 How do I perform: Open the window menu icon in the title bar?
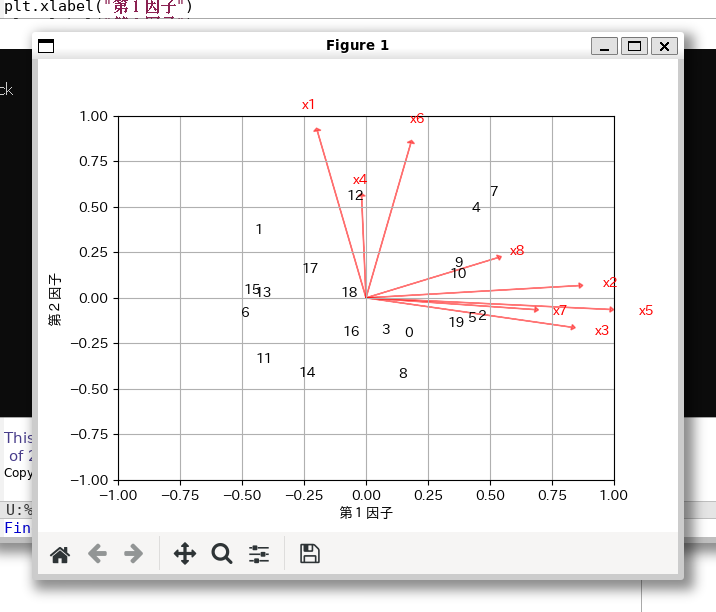pos(46,46)
